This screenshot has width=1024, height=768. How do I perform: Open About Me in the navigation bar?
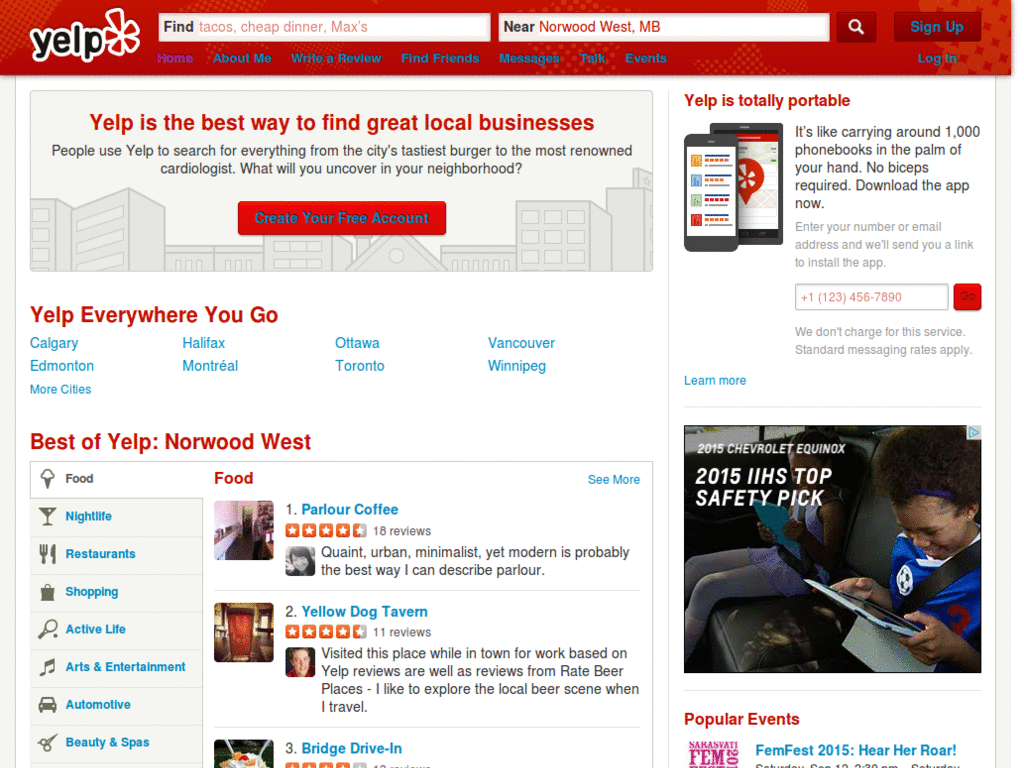(242, 58)
